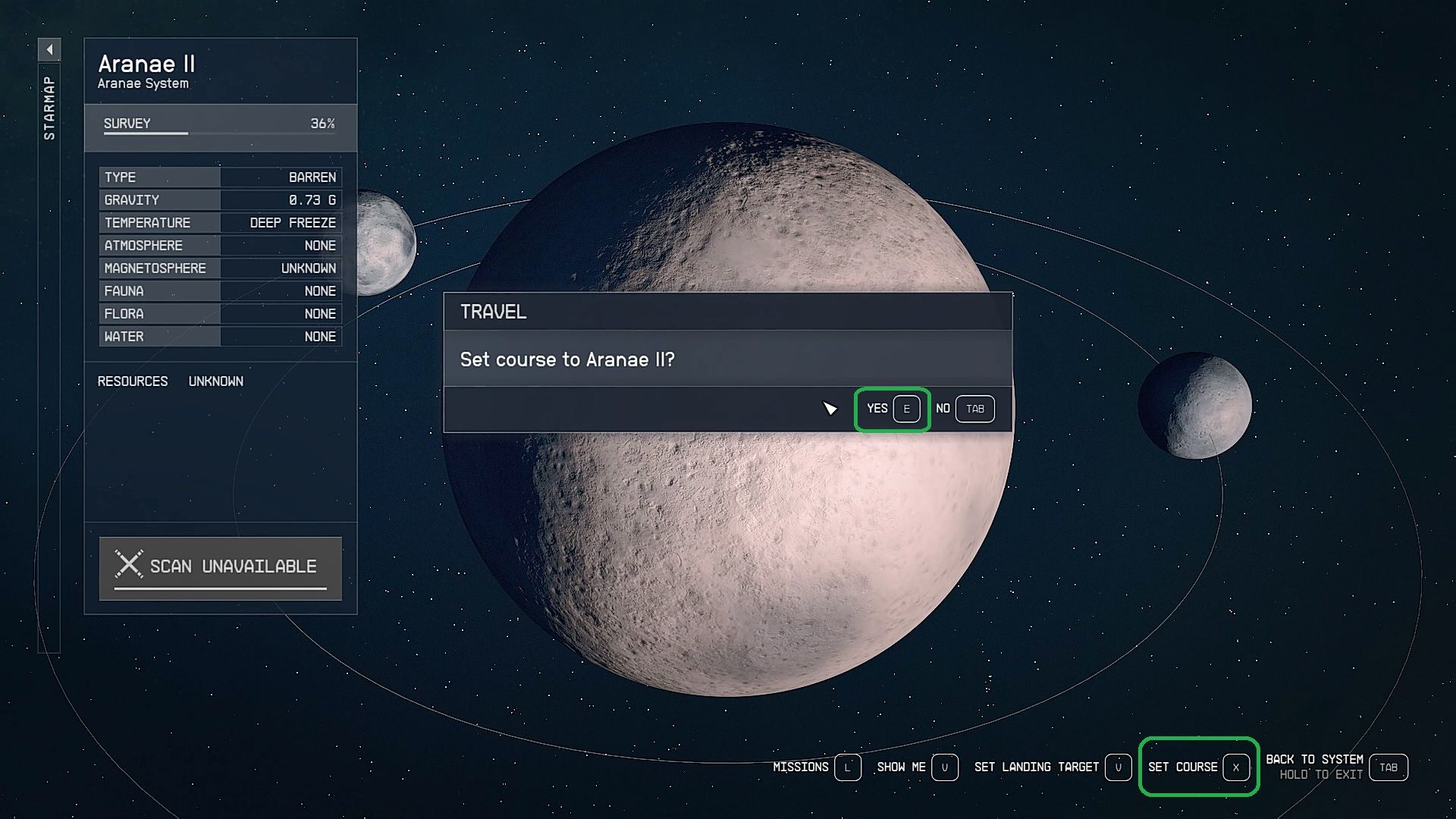Click the L key icon for Missions

click(x=847, y=767)
